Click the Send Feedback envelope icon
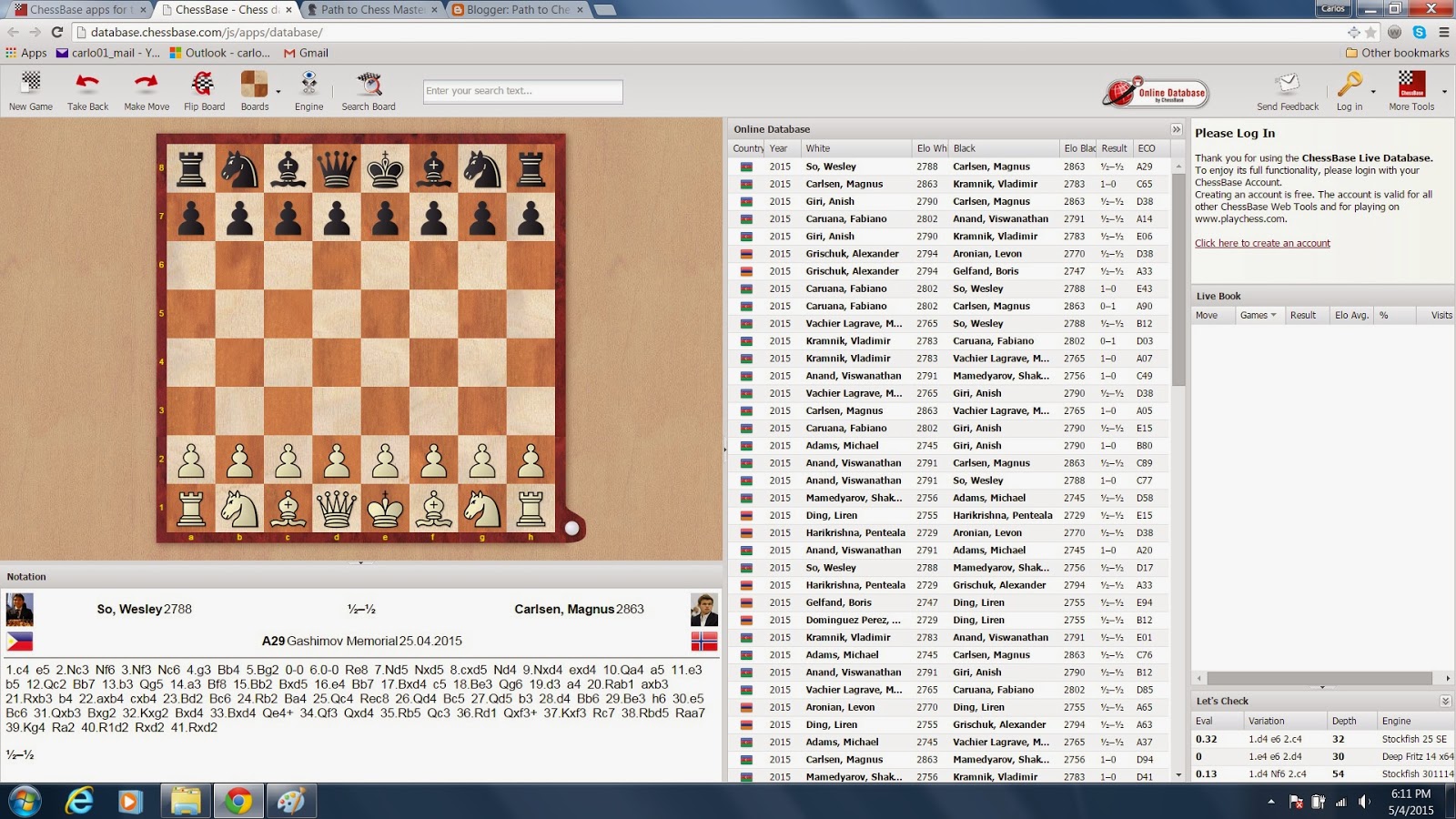 click(x=1287, y=86)
